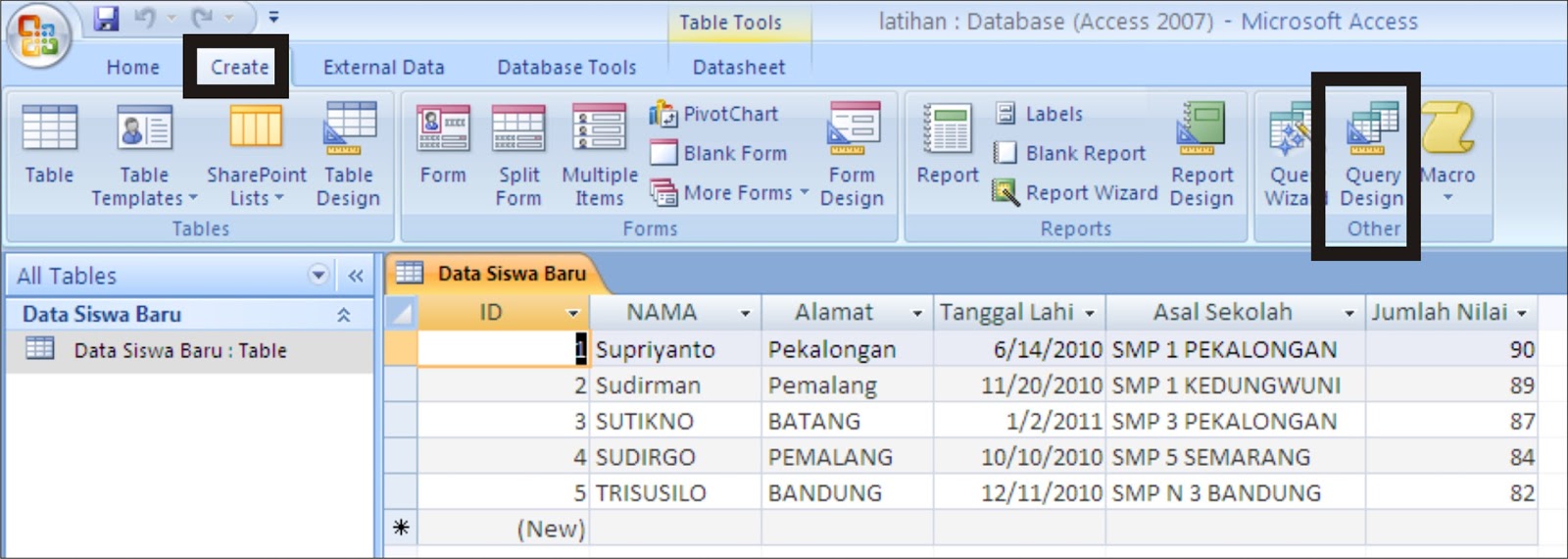Click the Sudirman name cell

click(675, 385)
